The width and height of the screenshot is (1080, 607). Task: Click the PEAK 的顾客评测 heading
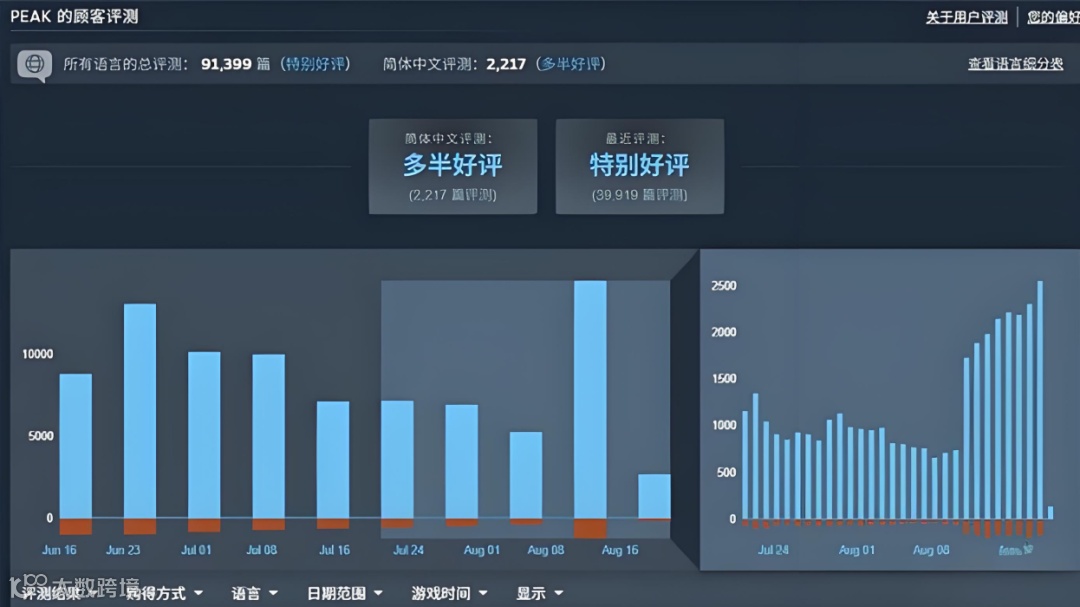(x=74, y=17)
